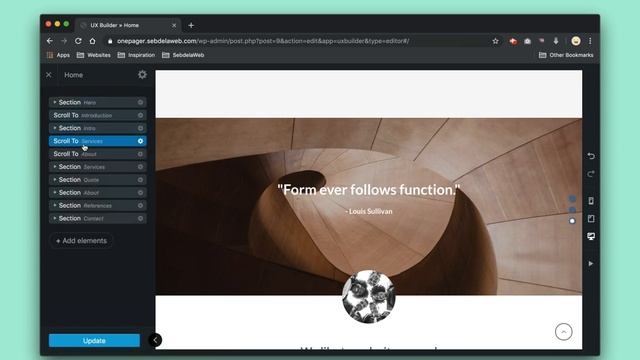Click the red extension icon in Chrome toolbar

tap(513, 41)
